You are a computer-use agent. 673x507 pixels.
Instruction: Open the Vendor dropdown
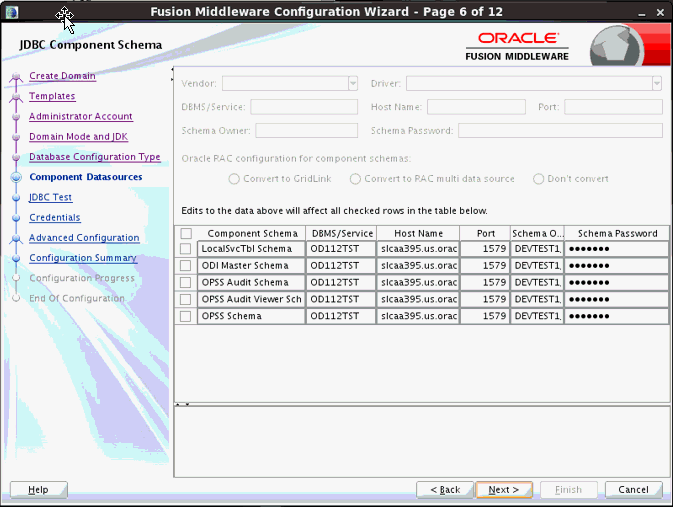[353, 83]
